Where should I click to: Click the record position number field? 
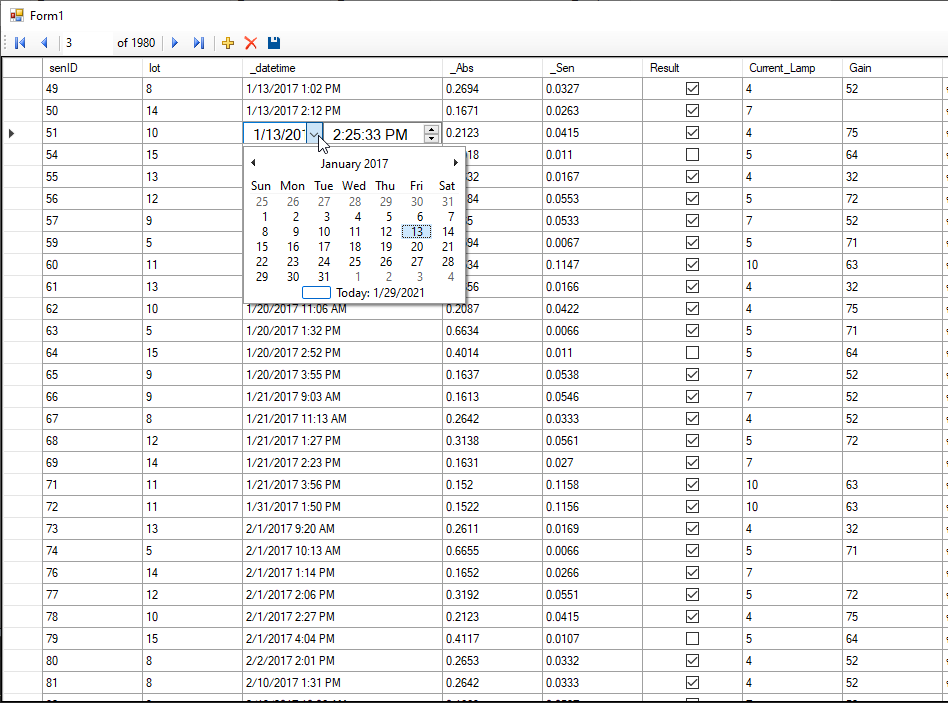pyautogui.click(x=85, y=43)
